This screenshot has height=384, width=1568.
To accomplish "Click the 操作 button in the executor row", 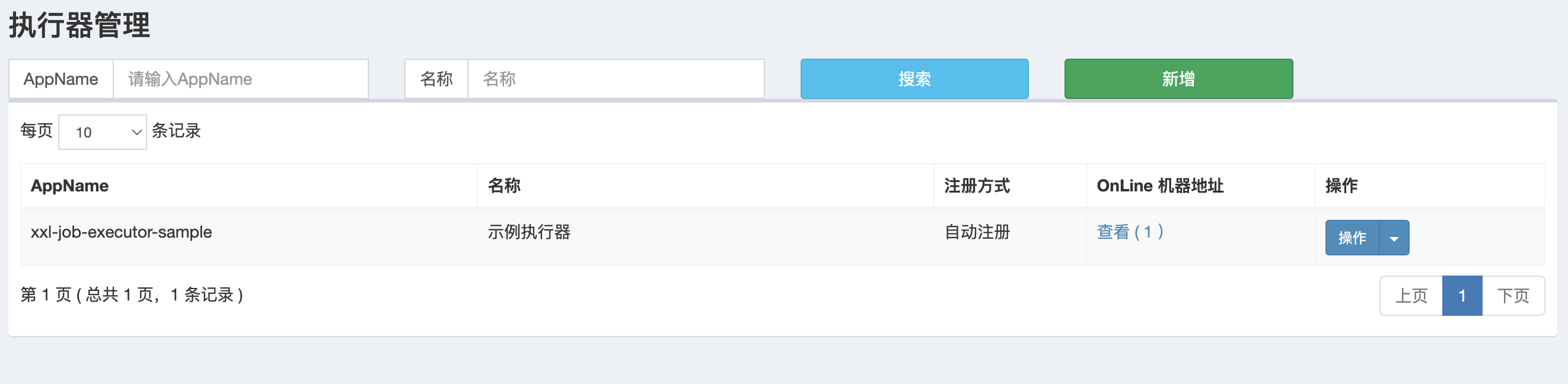I will pos(1352,238).
